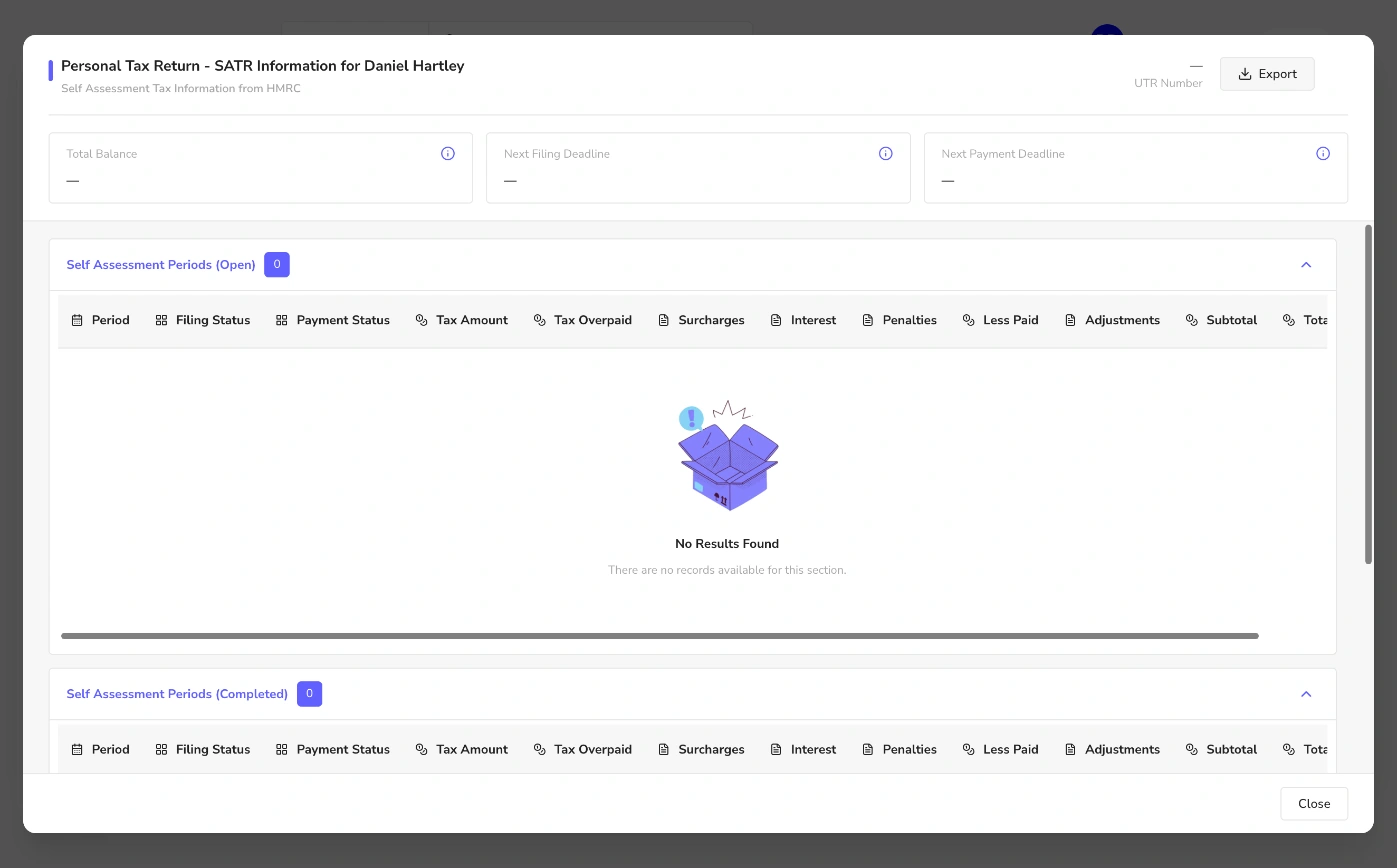The height and width of the screenshot is (868, 1397).
Task: Click Self Assessment Periods (Completed) heading
Action: click(177, 694)
